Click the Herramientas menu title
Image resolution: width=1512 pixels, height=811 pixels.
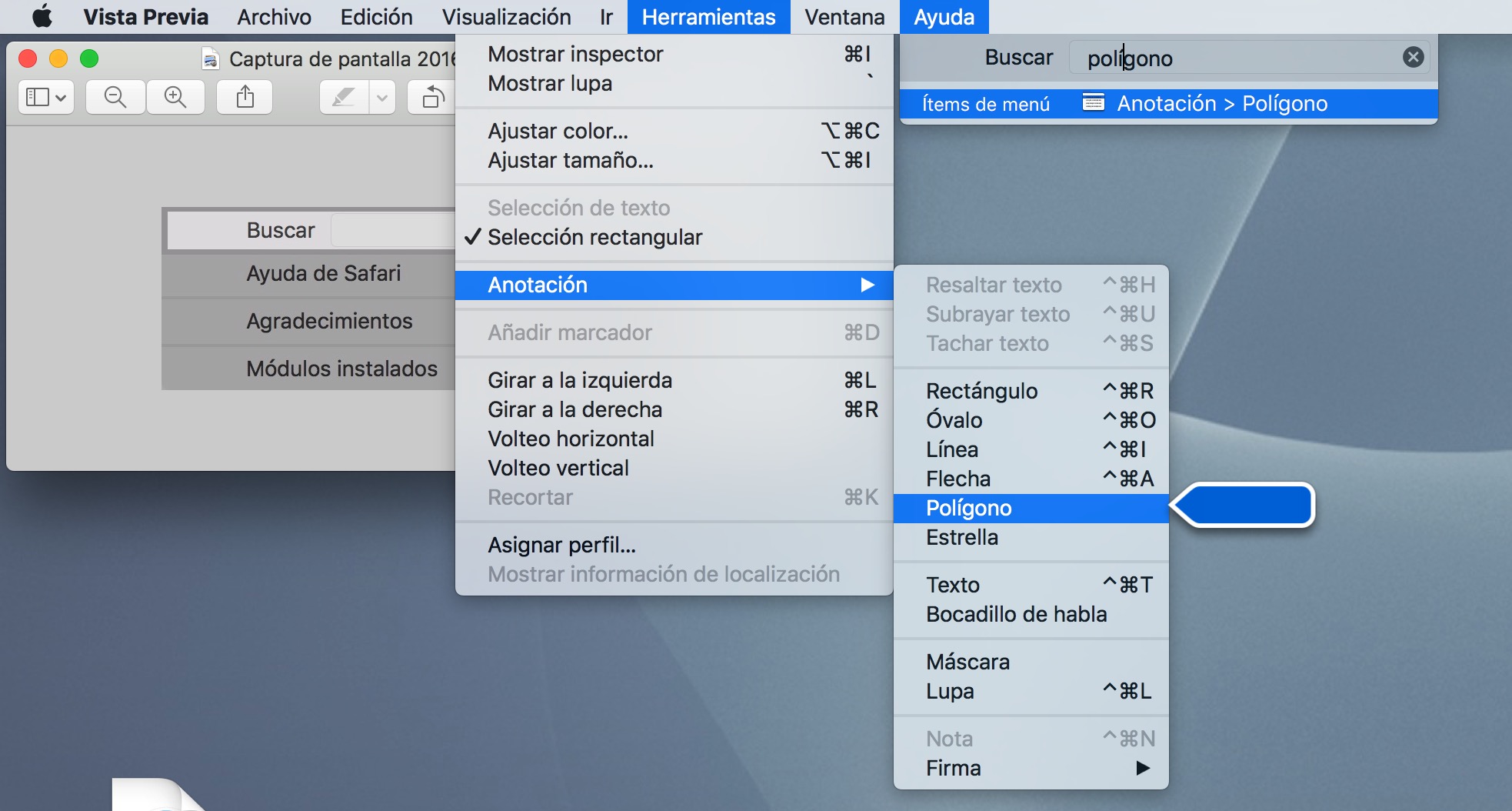(709, 17)
